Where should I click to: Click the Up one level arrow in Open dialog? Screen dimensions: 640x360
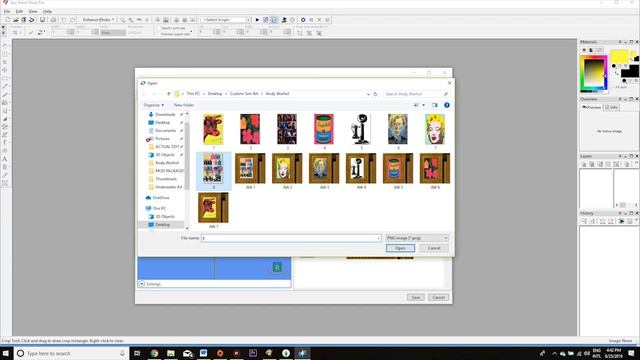click(x=169, y=94)
